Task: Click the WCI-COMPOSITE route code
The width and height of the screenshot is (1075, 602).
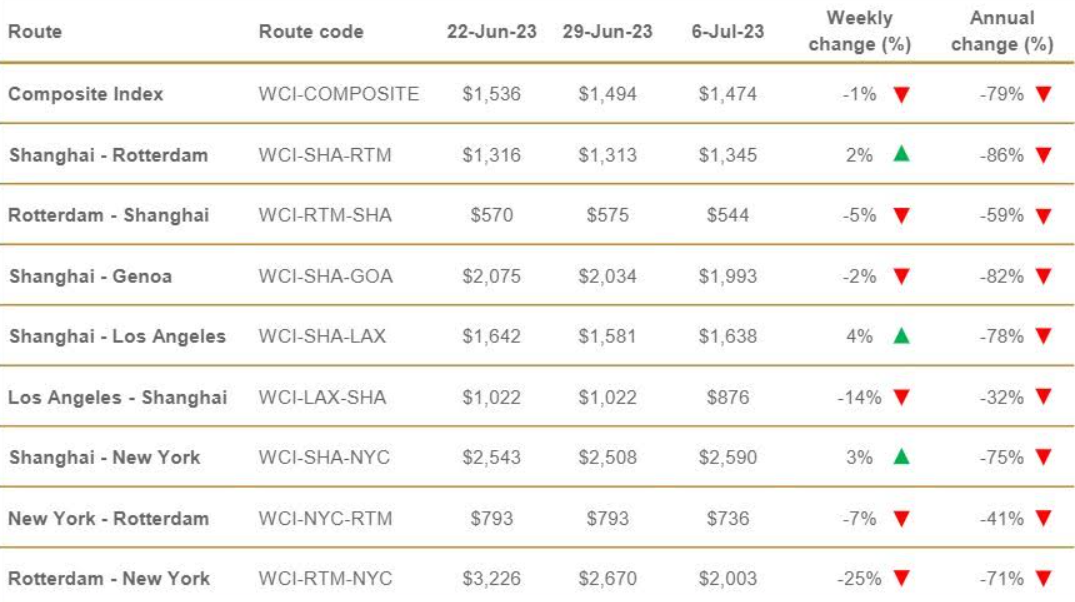Action: pyautogui.click(x=339, y=94)
